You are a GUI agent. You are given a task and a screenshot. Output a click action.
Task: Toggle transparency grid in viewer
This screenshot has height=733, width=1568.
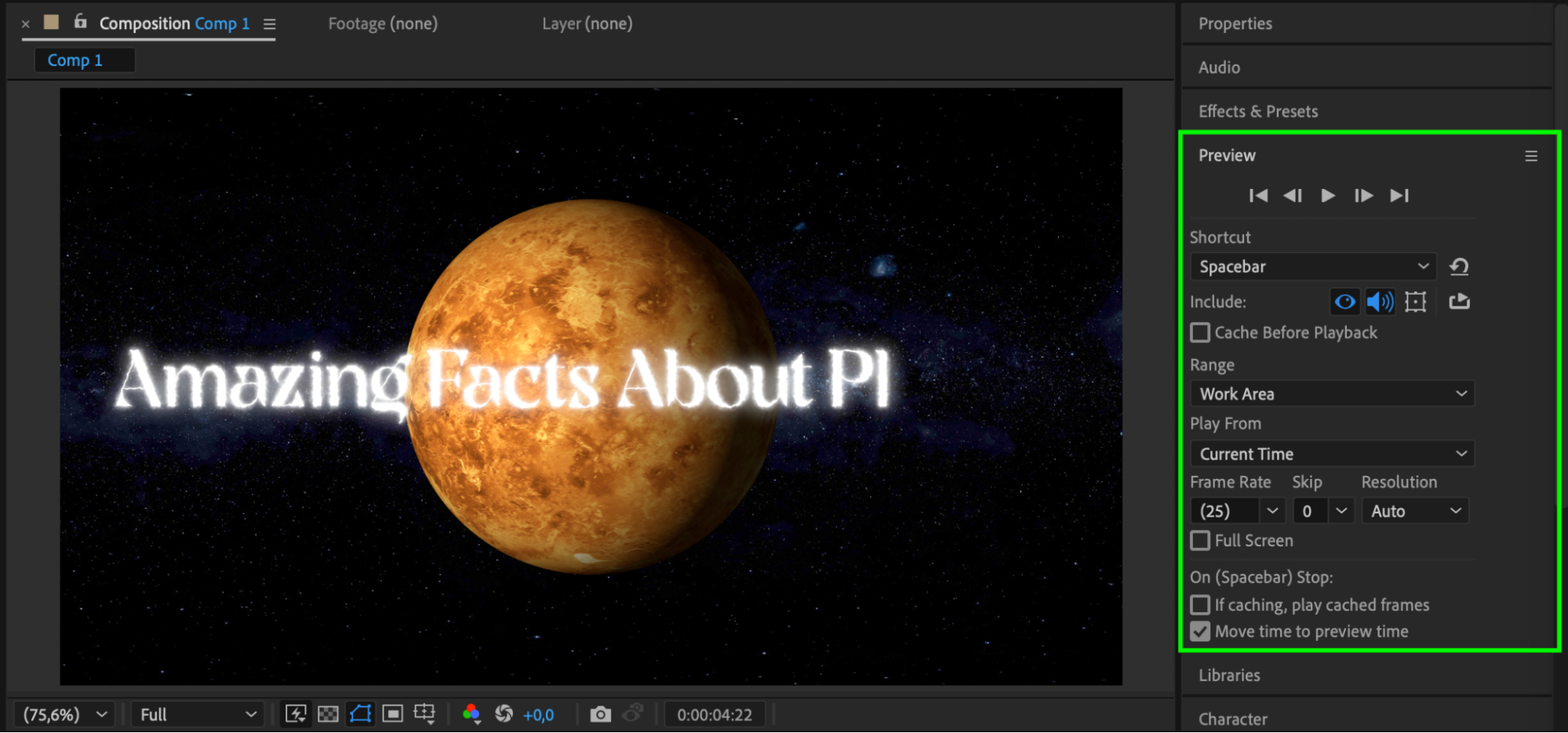point(328,714)
